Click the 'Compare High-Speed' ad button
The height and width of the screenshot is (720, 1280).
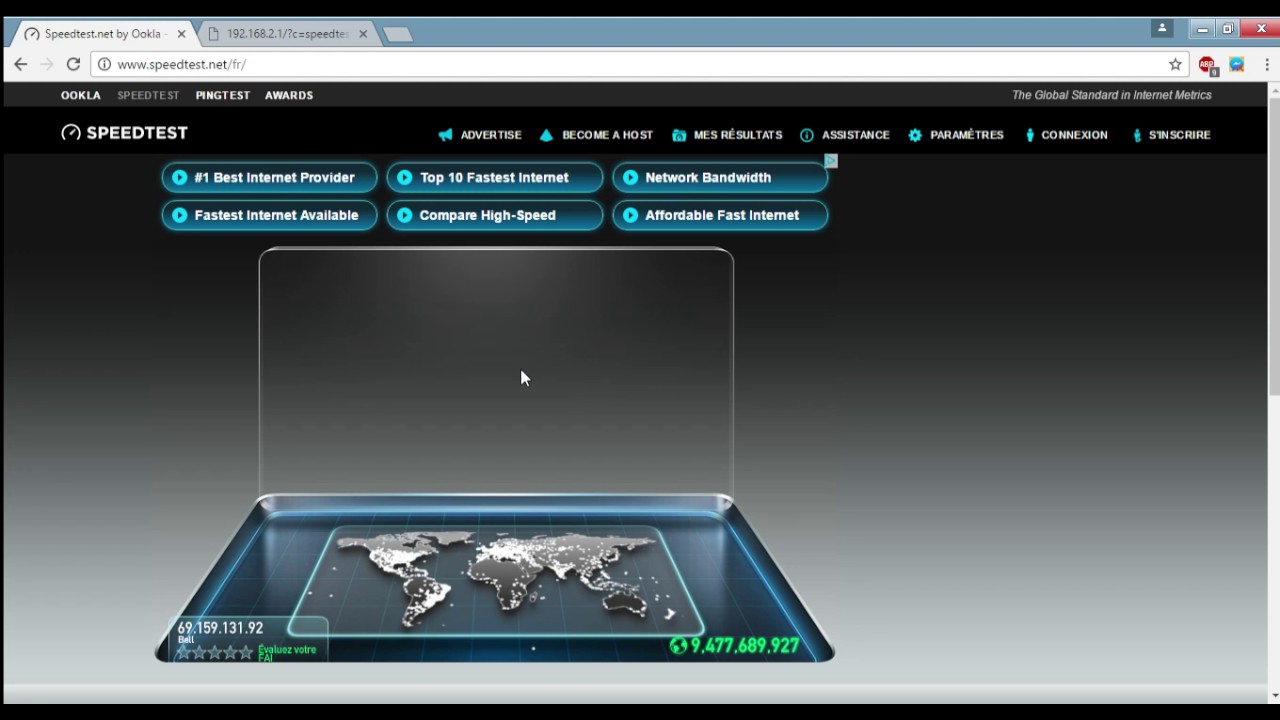click(x=495, y=215)
